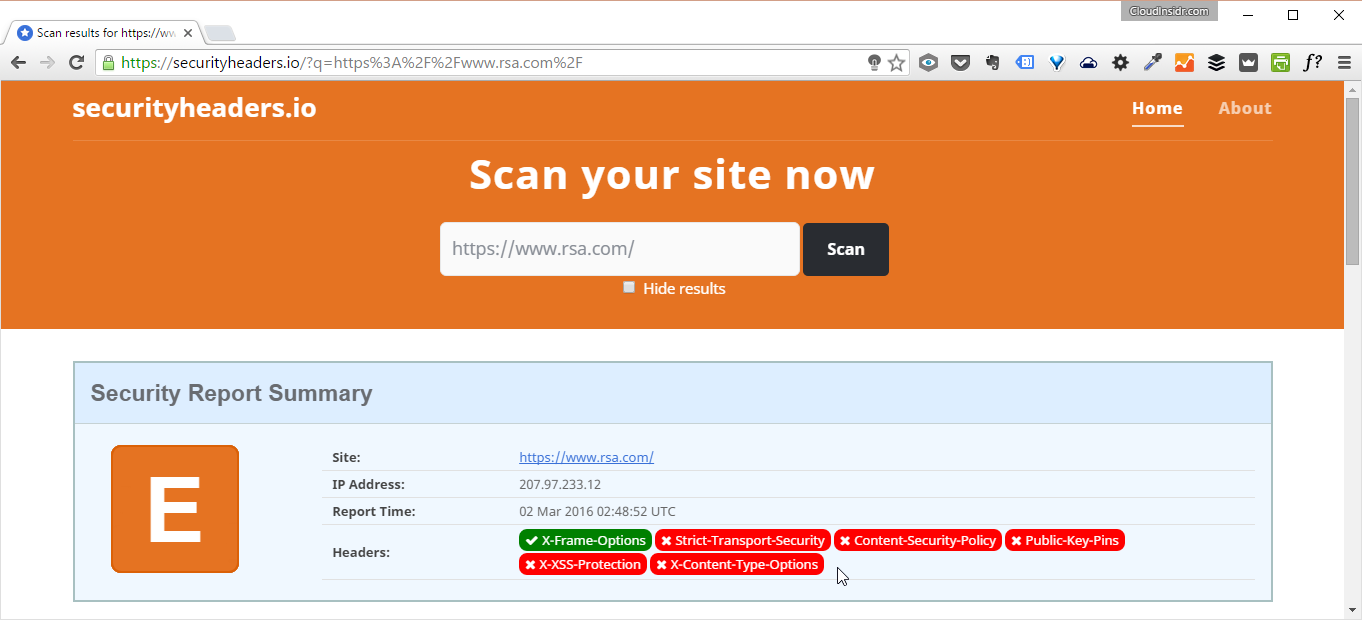1362x620 pixels.
Task: Open the Evernote elephant extension
Action: [x=992, y=63]
